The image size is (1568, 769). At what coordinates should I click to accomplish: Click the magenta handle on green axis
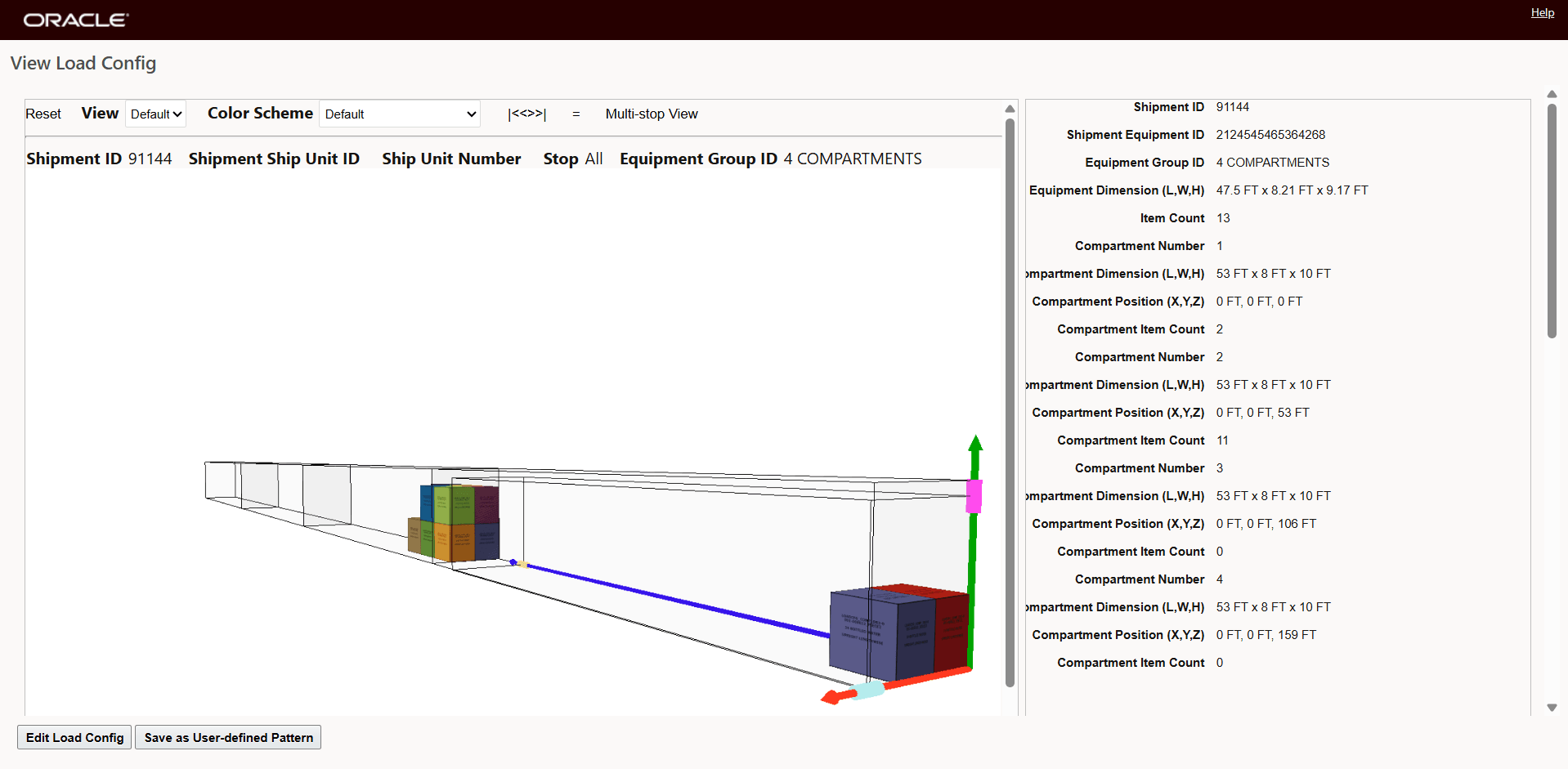point(974,496)
